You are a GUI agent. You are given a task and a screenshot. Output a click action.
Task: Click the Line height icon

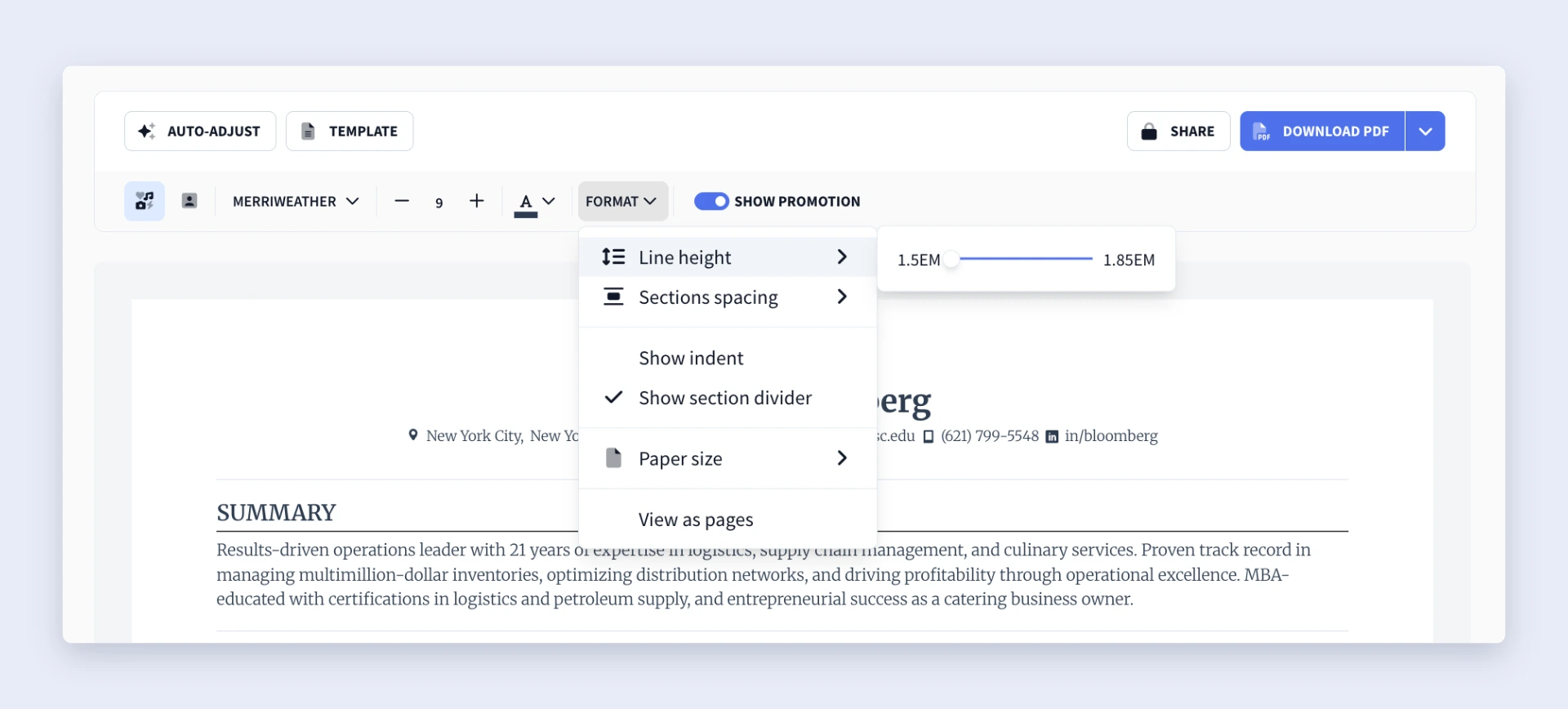(613, 257)
